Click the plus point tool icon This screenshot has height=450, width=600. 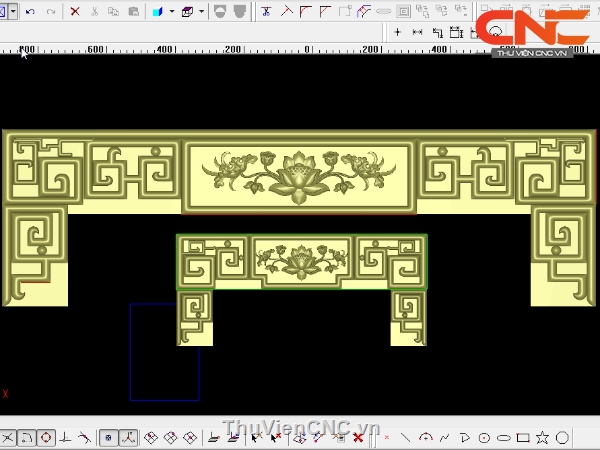pos(397,32)
